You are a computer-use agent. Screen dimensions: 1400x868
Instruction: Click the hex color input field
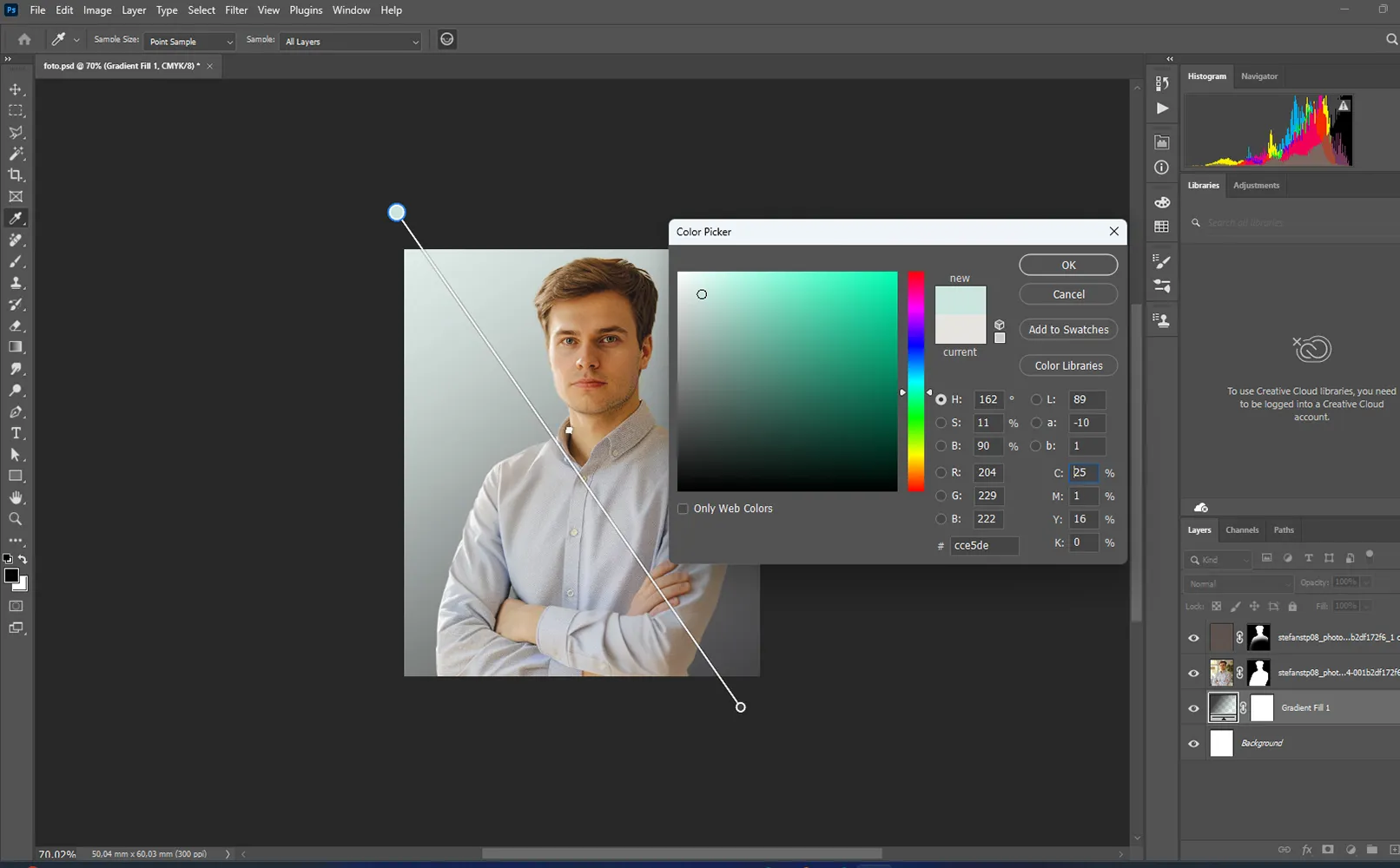tap(984, 545)
